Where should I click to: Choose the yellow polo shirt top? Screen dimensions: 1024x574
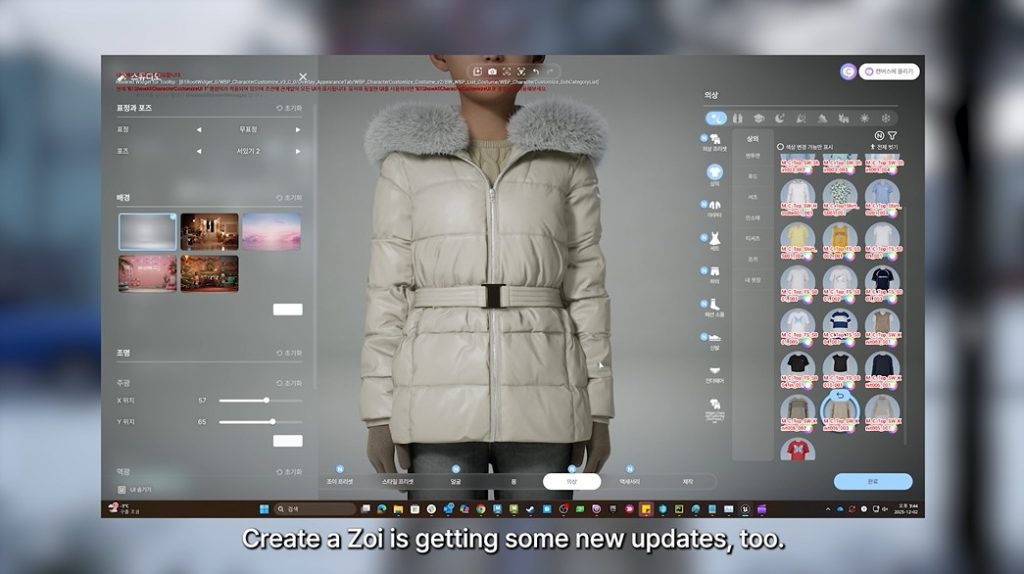[x=797, y=240]
